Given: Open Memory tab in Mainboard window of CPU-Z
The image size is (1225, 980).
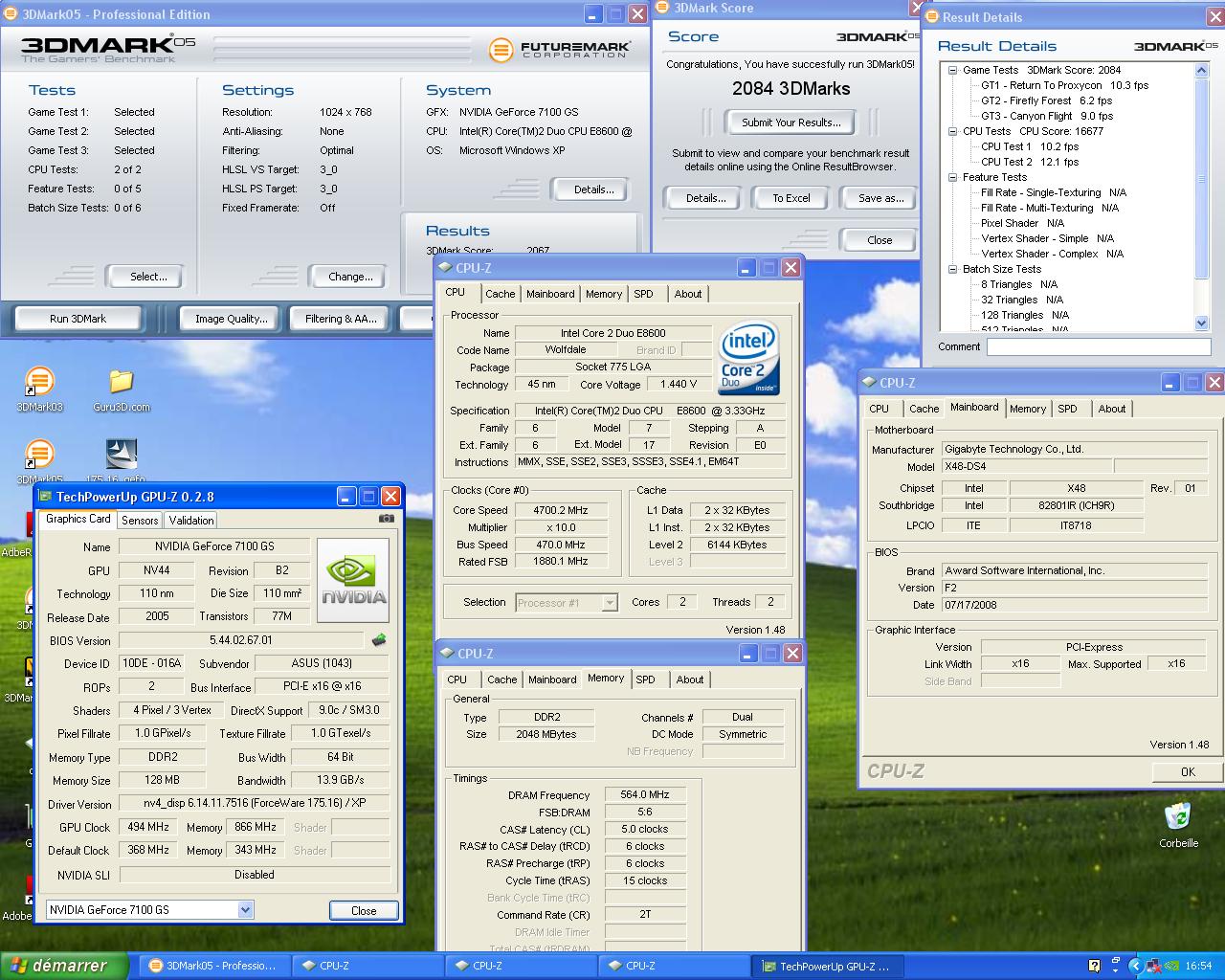Looking at the screenshot, I should pos(1028,409).
